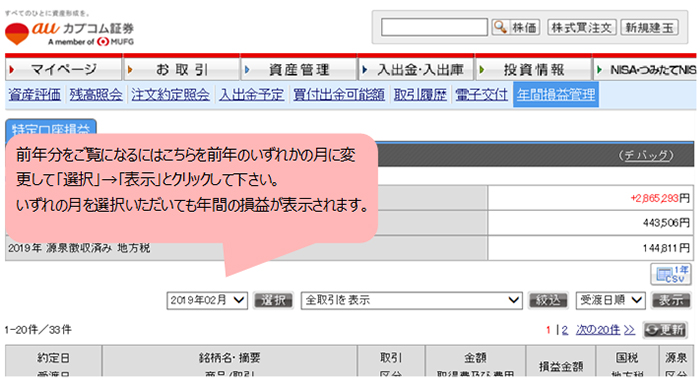Screen dimensions: 700x380
Task: Click the au Kabucom Securities logo
Action: [x=69, y=33]
